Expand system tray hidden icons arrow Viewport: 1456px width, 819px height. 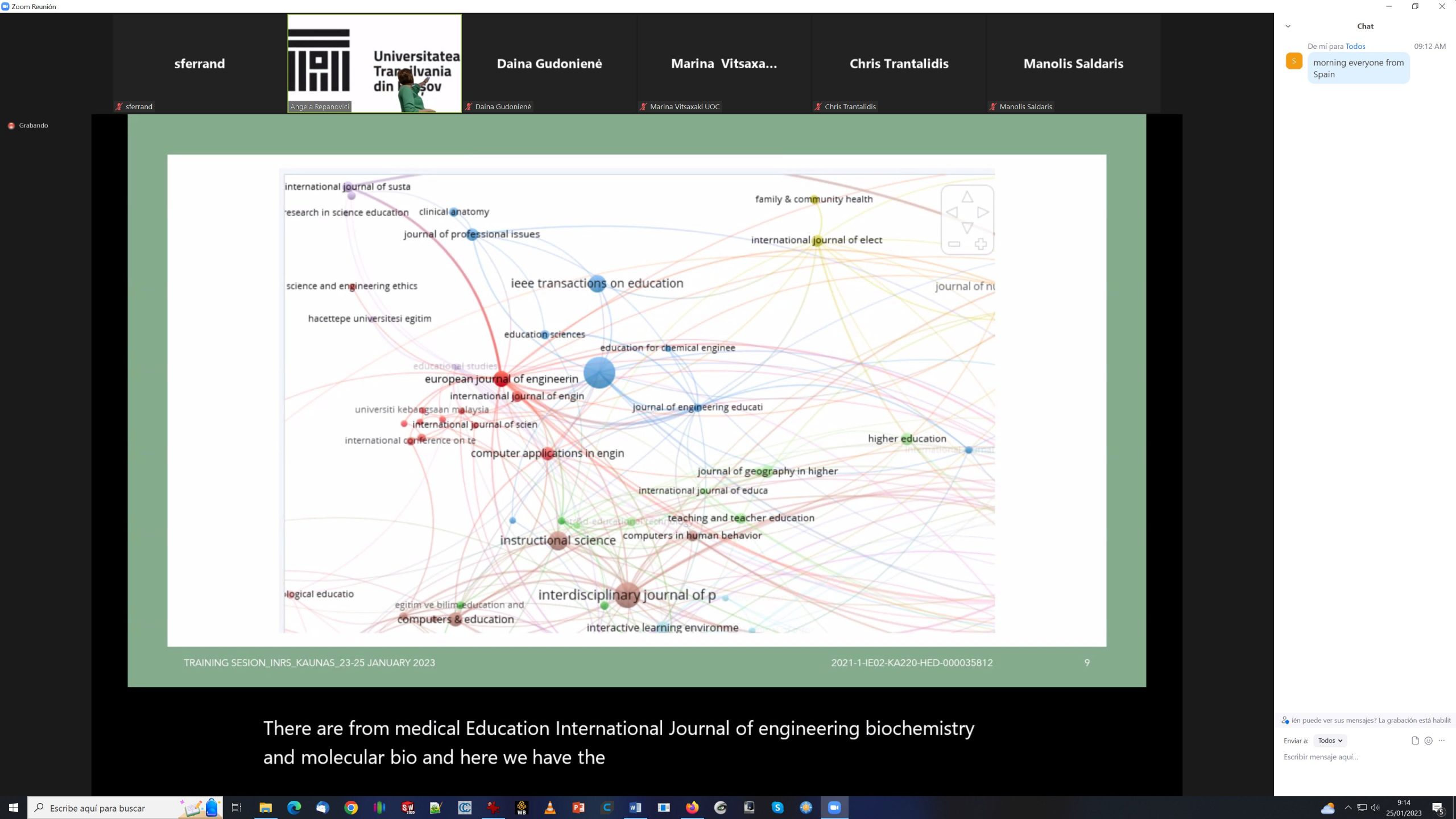tap(1348, 808)
